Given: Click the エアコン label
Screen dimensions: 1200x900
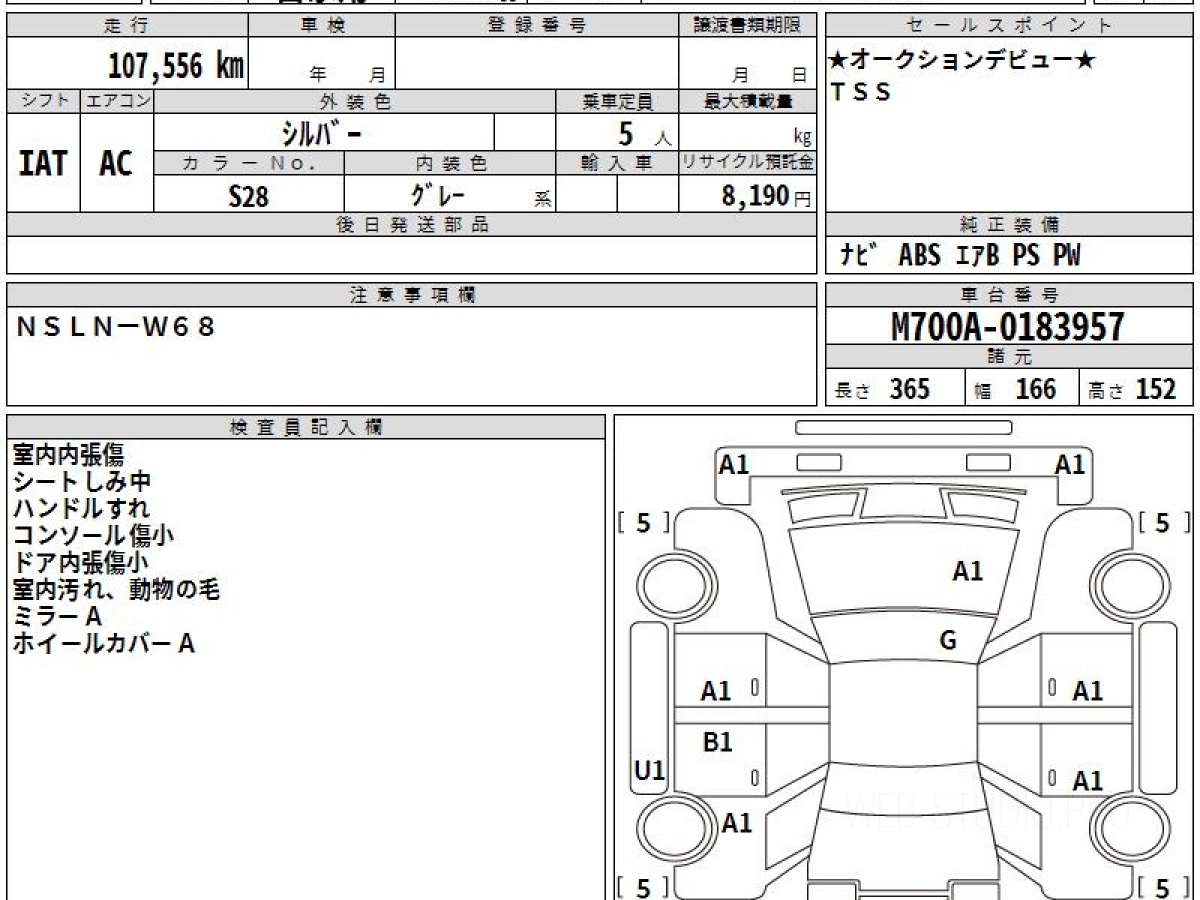Looking at the screenshot, I should tap(117, 101).
